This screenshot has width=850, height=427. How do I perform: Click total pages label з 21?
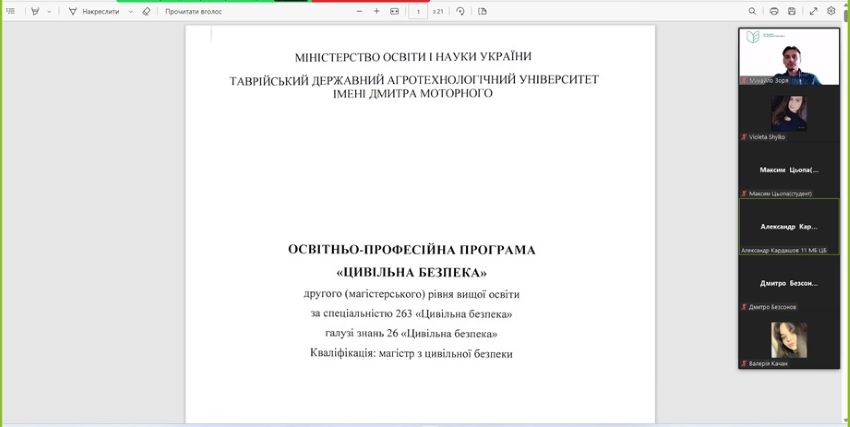point(438,11)
